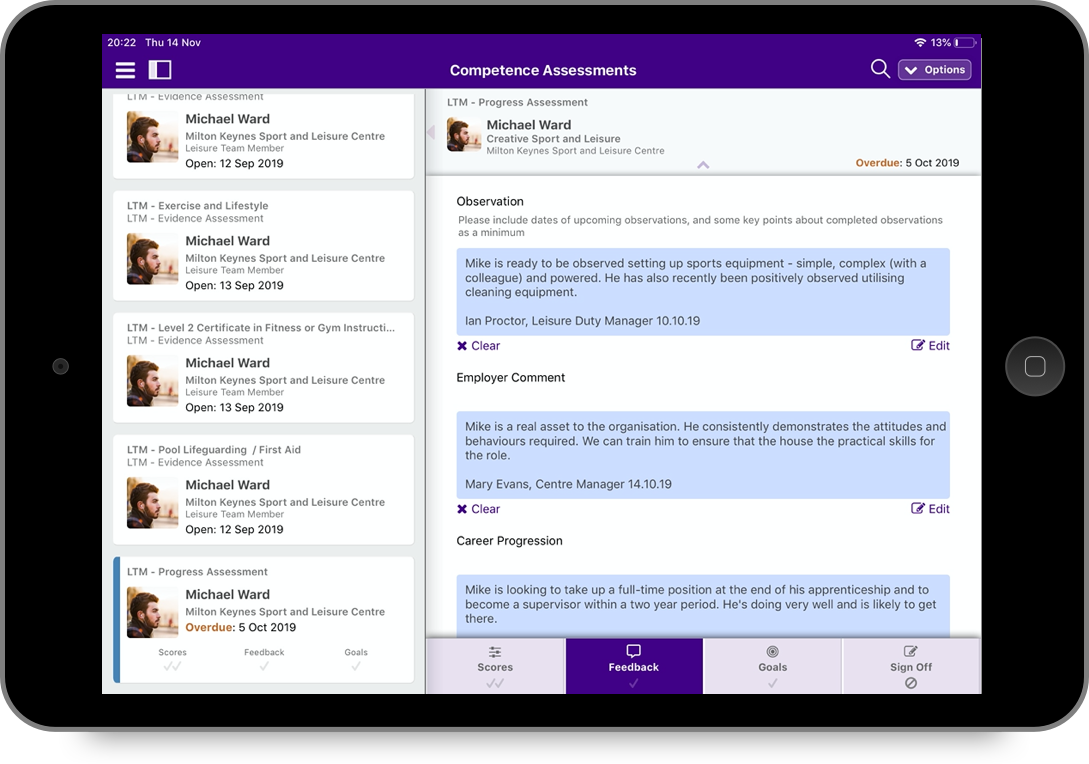Select Michael Ward's photo in Exercise and Lifestyle card
The image size is (1089, 764).
152,259
